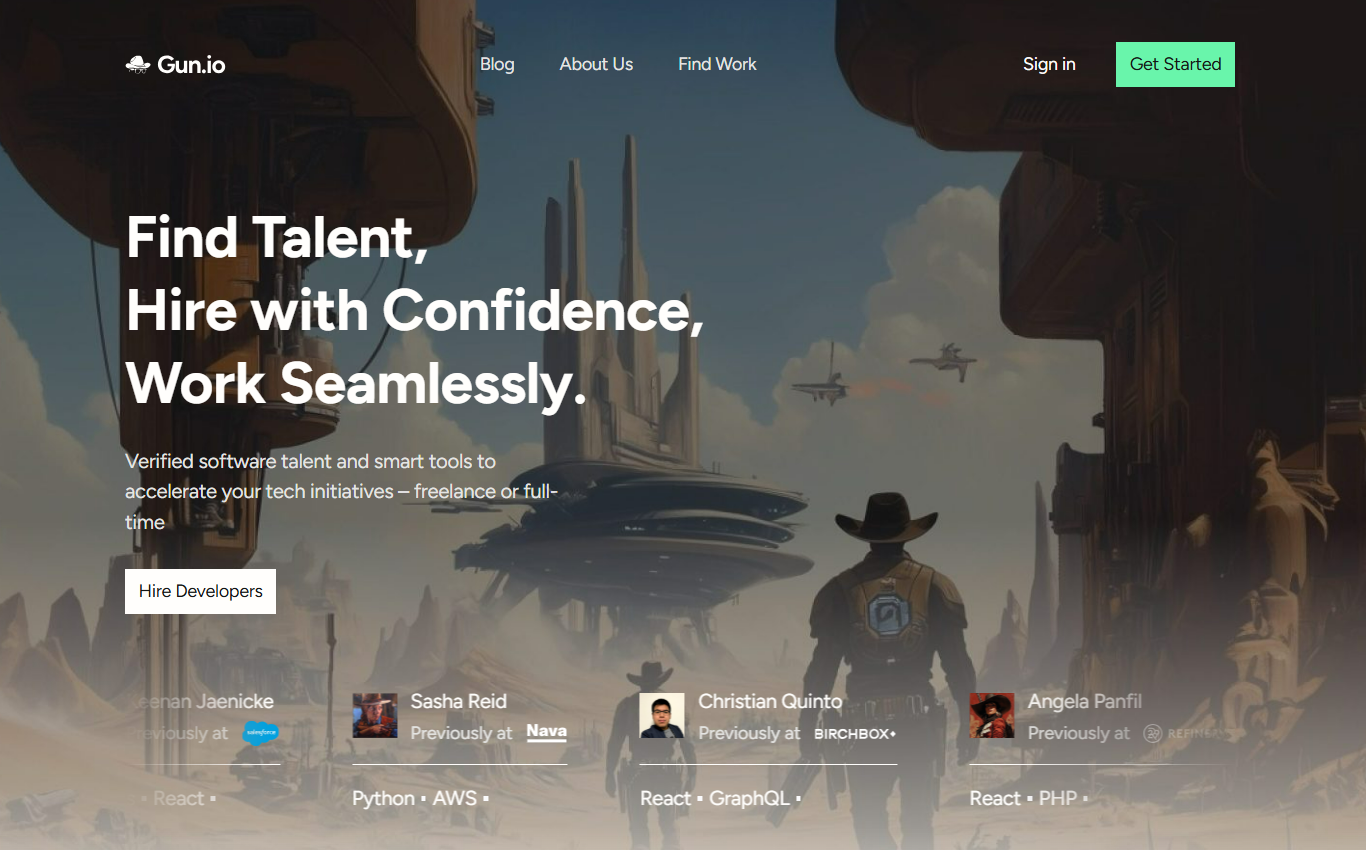This screenshot has height=850, width=1366.
Task: Click the Nava company logo
Action: pyautogui.click(x=547, y=732)
